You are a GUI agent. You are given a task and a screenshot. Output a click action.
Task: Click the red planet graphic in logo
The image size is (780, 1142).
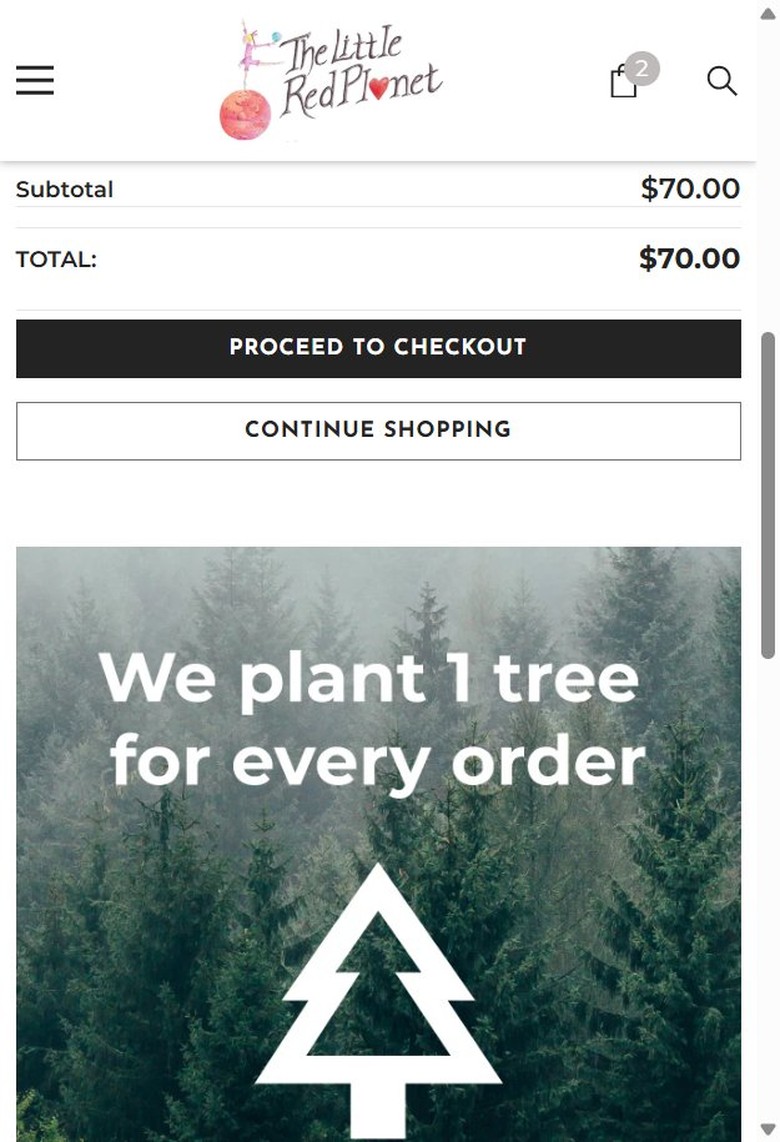[245, 114]
